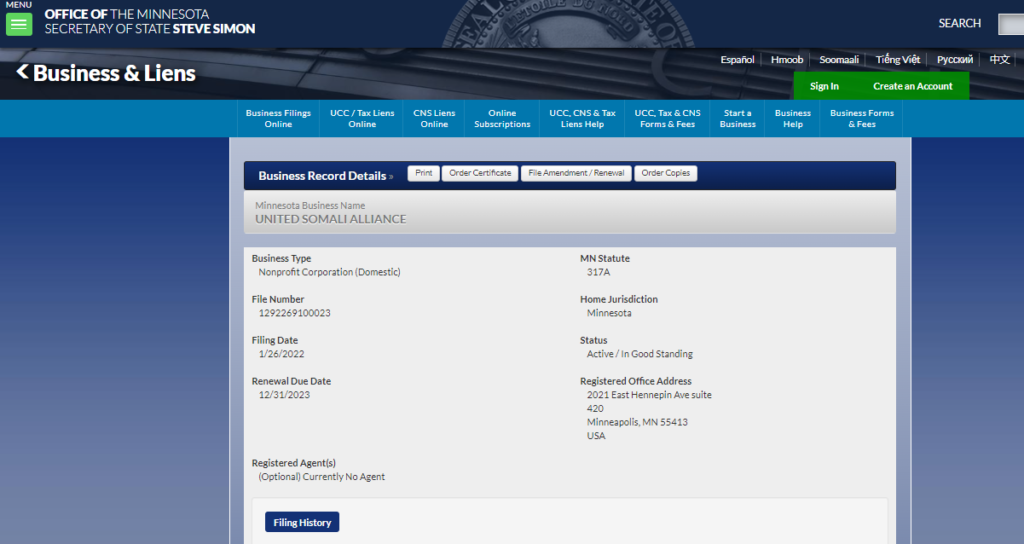The width and height of the screenshot is (1024, 544).
Task: Click (Optional) Currently No Agent text
Action: (321, 477)
